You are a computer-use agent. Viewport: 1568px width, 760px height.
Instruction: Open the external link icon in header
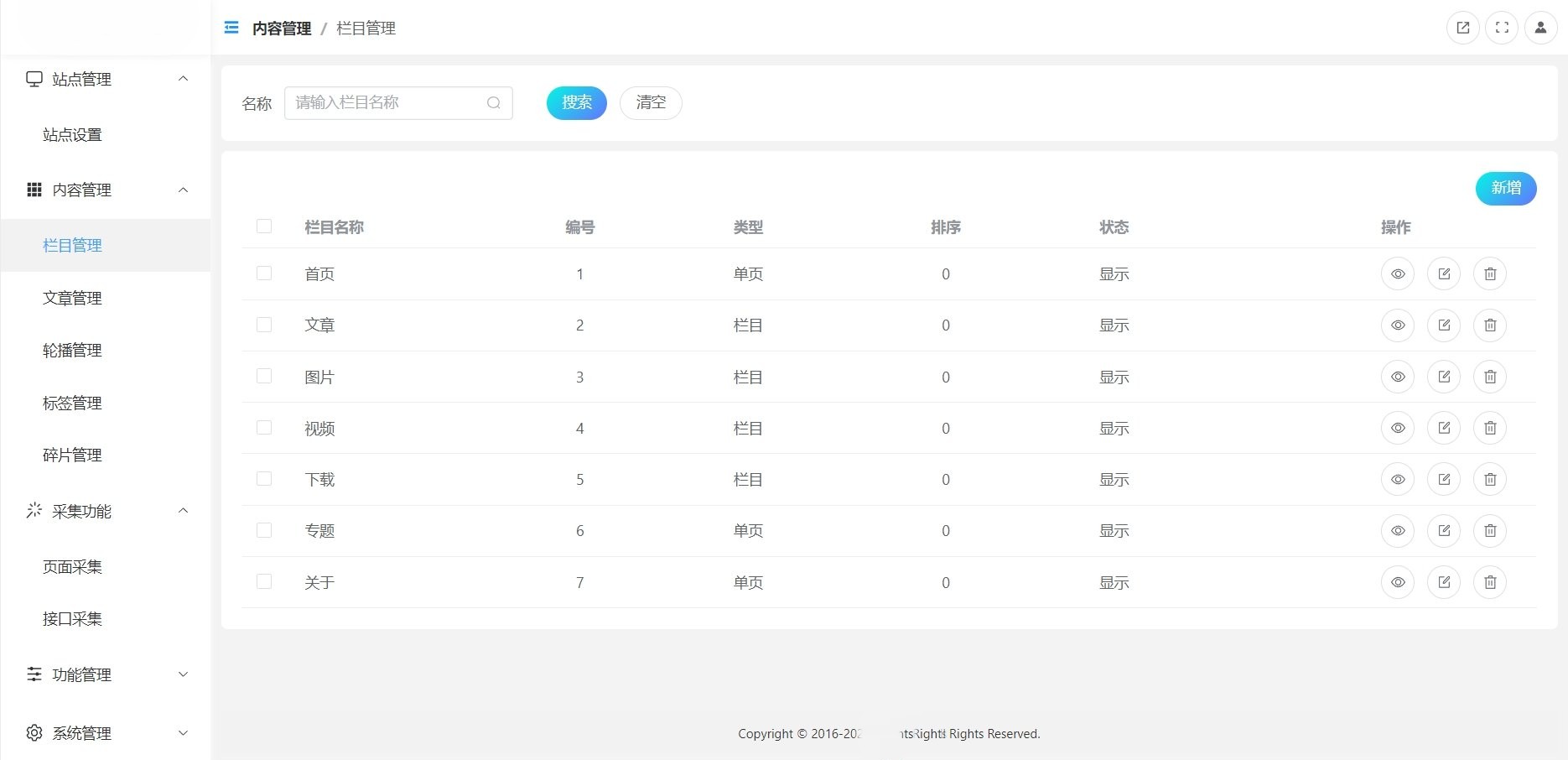[1463, 28]
